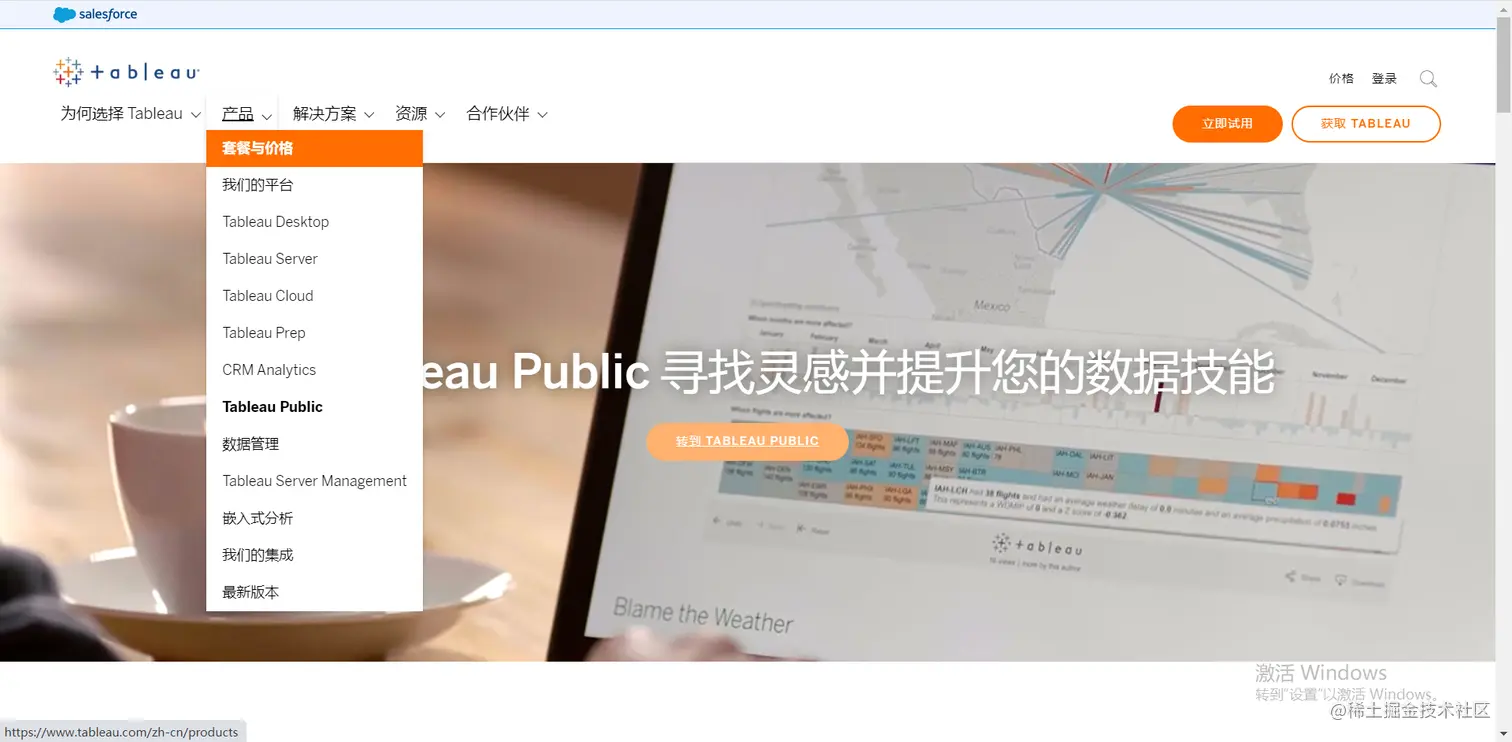The image size is (1512, 742).
Task: Choose Tableau Public from the menu
Action: pyautogui.click(x=314, y=407)
